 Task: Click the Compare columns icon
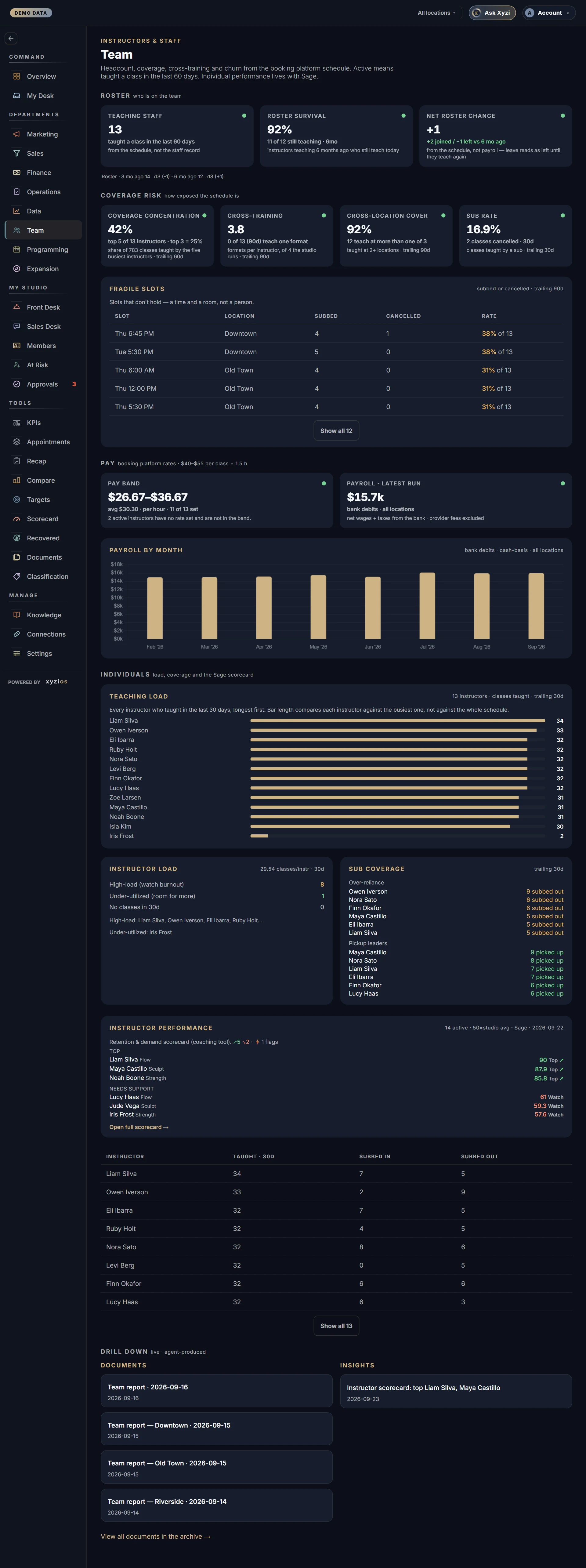tap(16, 480)
